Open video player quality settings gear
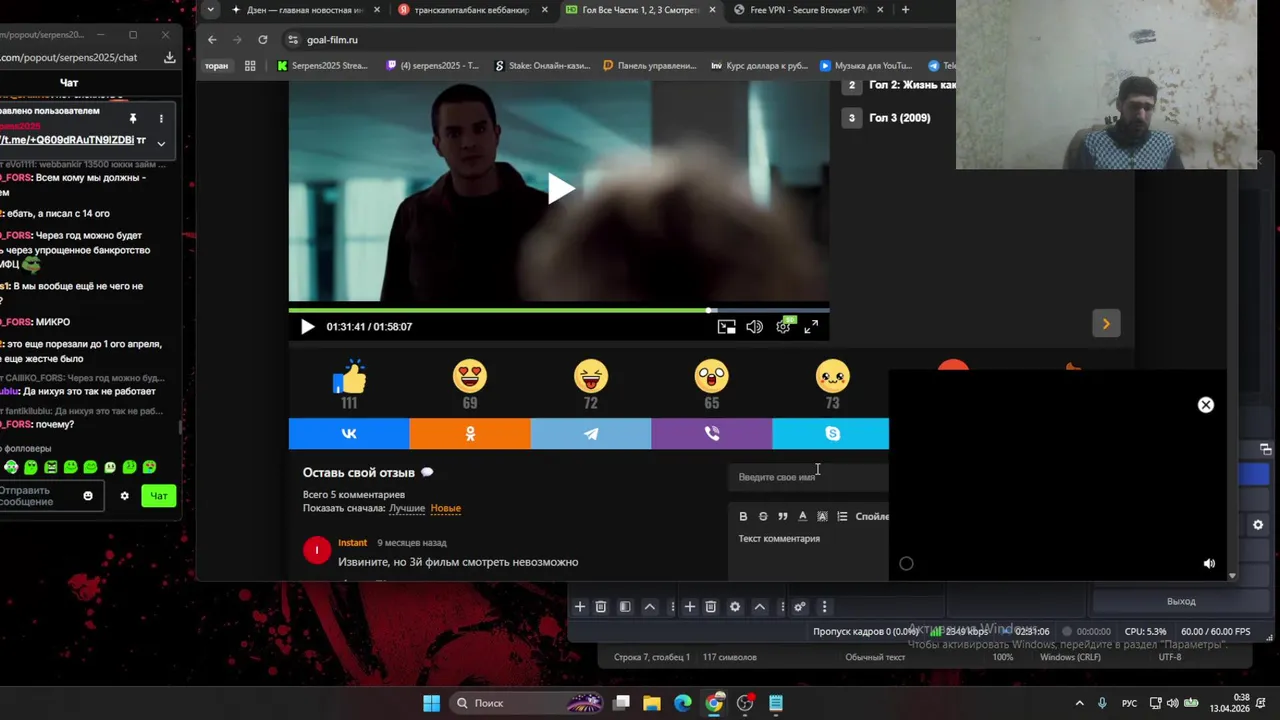Screen dimensions: 1280x720 [783, 327]
